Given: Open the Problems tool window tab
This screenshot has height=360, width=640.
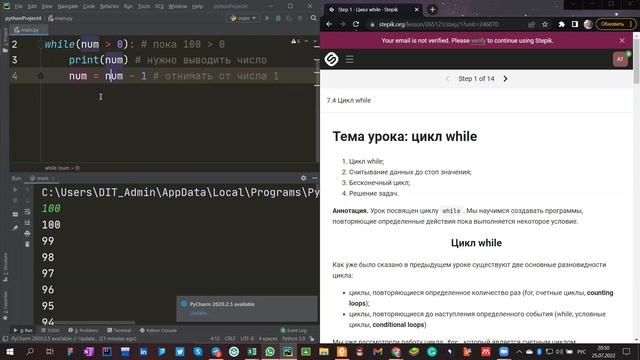Looking at the screenshot, I should tap(83, 330).
